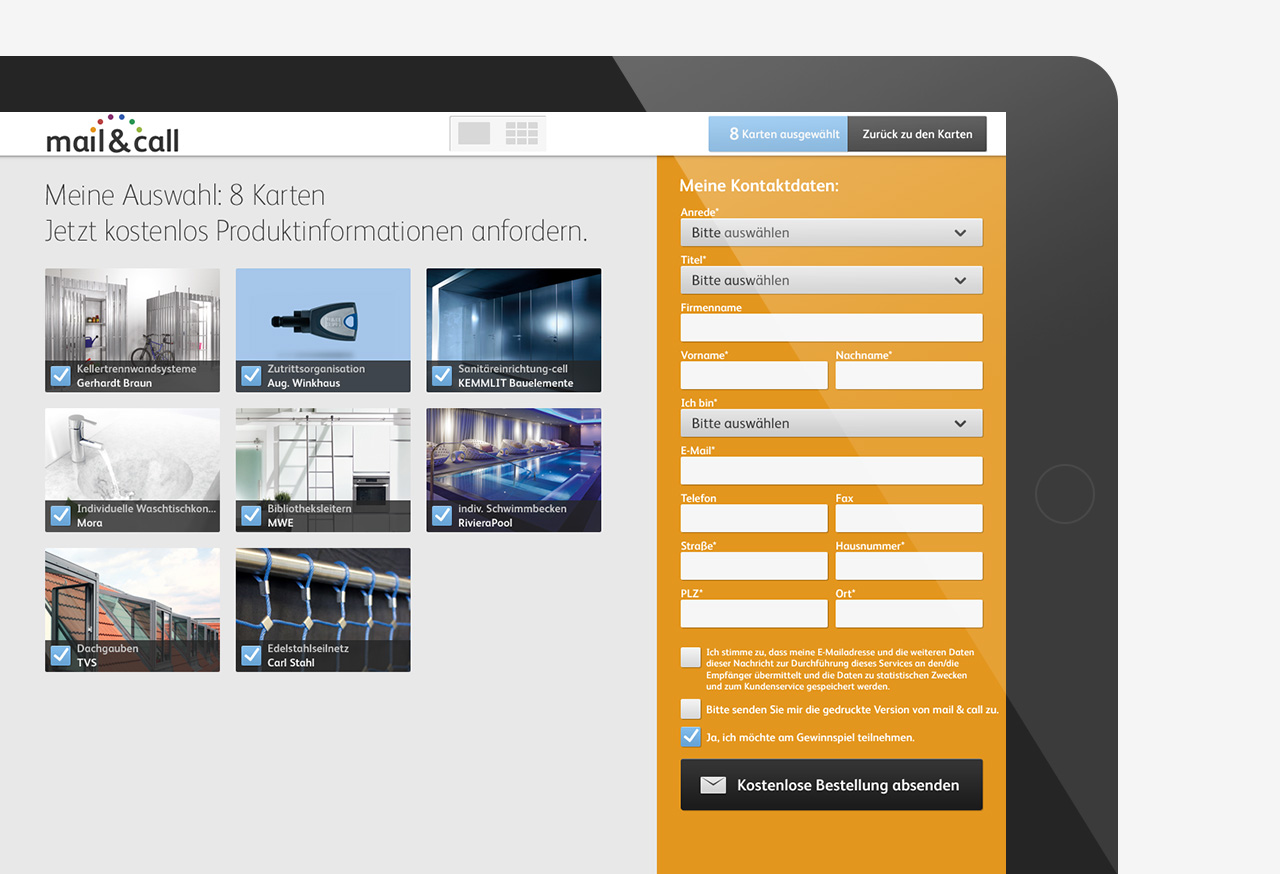Open the Titel dropdown
The image size is (1280, 874).
tap(832, 280)
